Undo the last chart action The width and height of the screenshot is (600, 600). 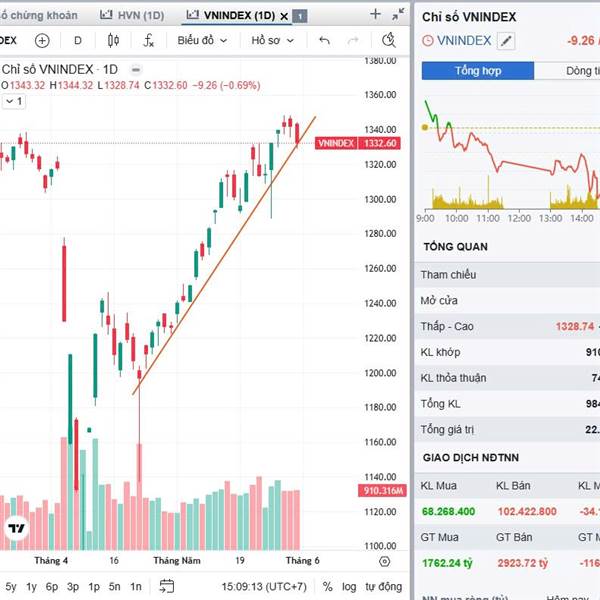324,41
